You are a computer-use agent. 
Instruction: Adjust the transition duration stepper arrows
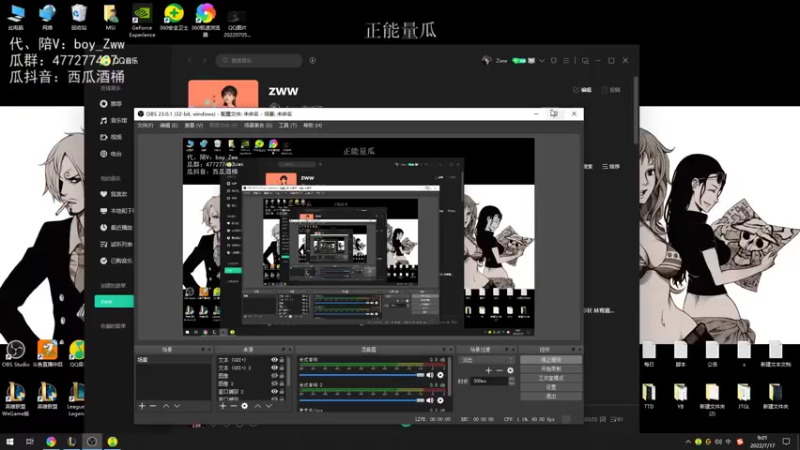point(512,381)
